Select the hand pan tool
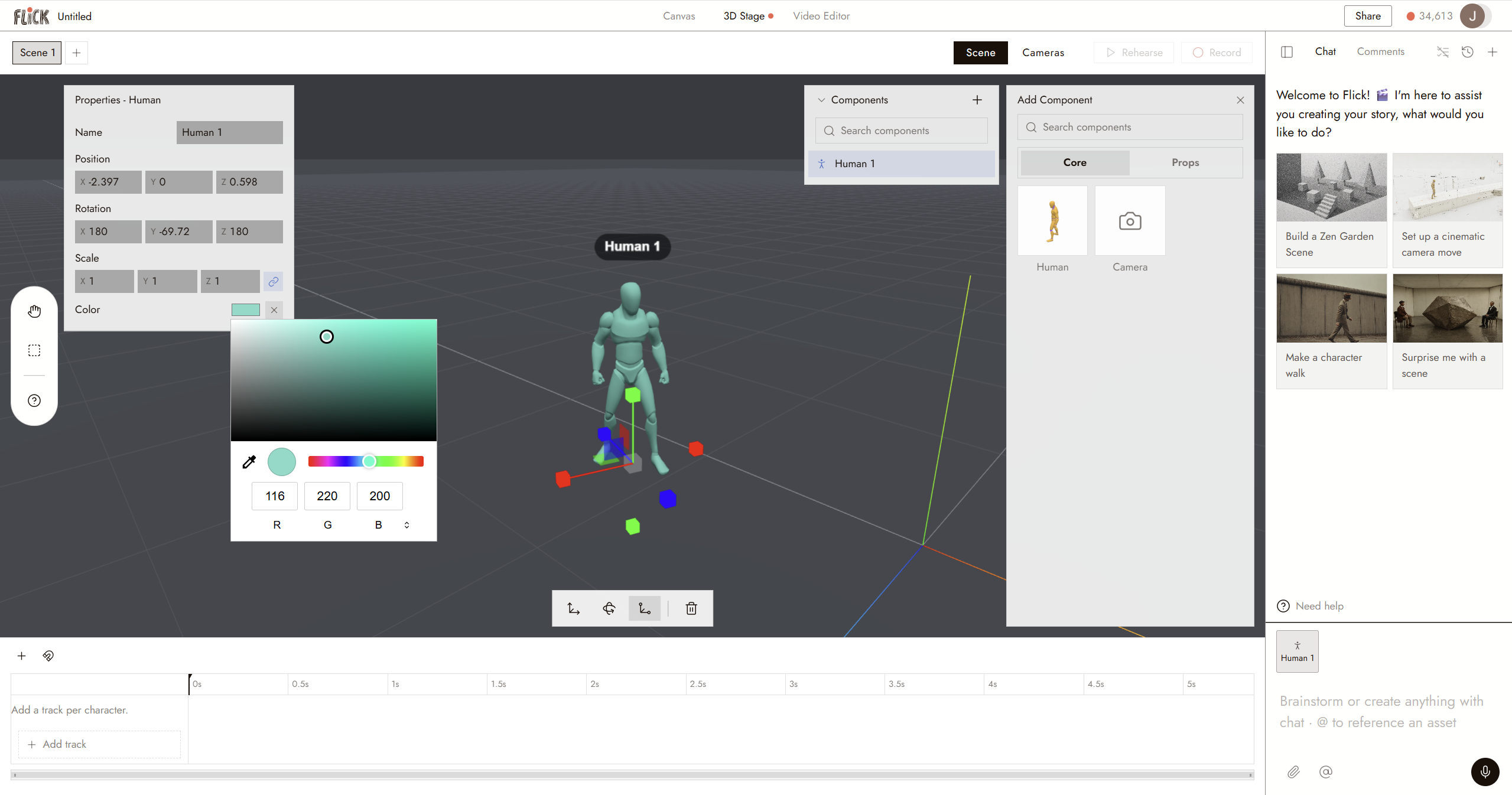 [34, 311]
